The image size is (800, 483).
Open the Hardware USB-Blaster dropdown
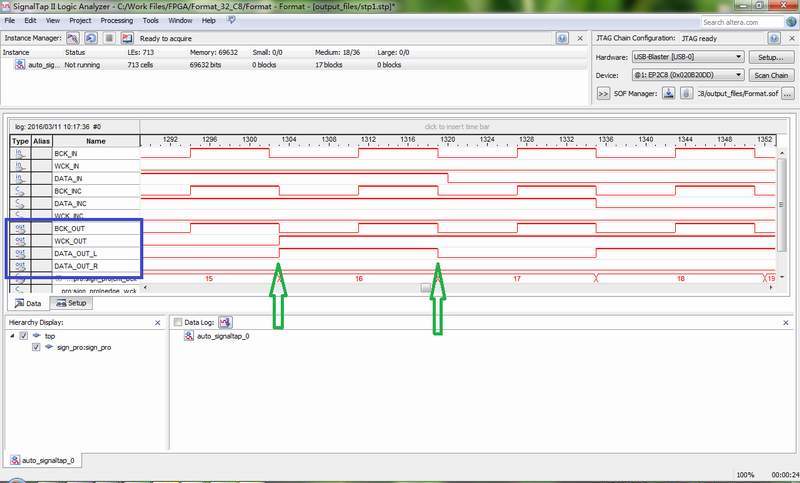688,57
